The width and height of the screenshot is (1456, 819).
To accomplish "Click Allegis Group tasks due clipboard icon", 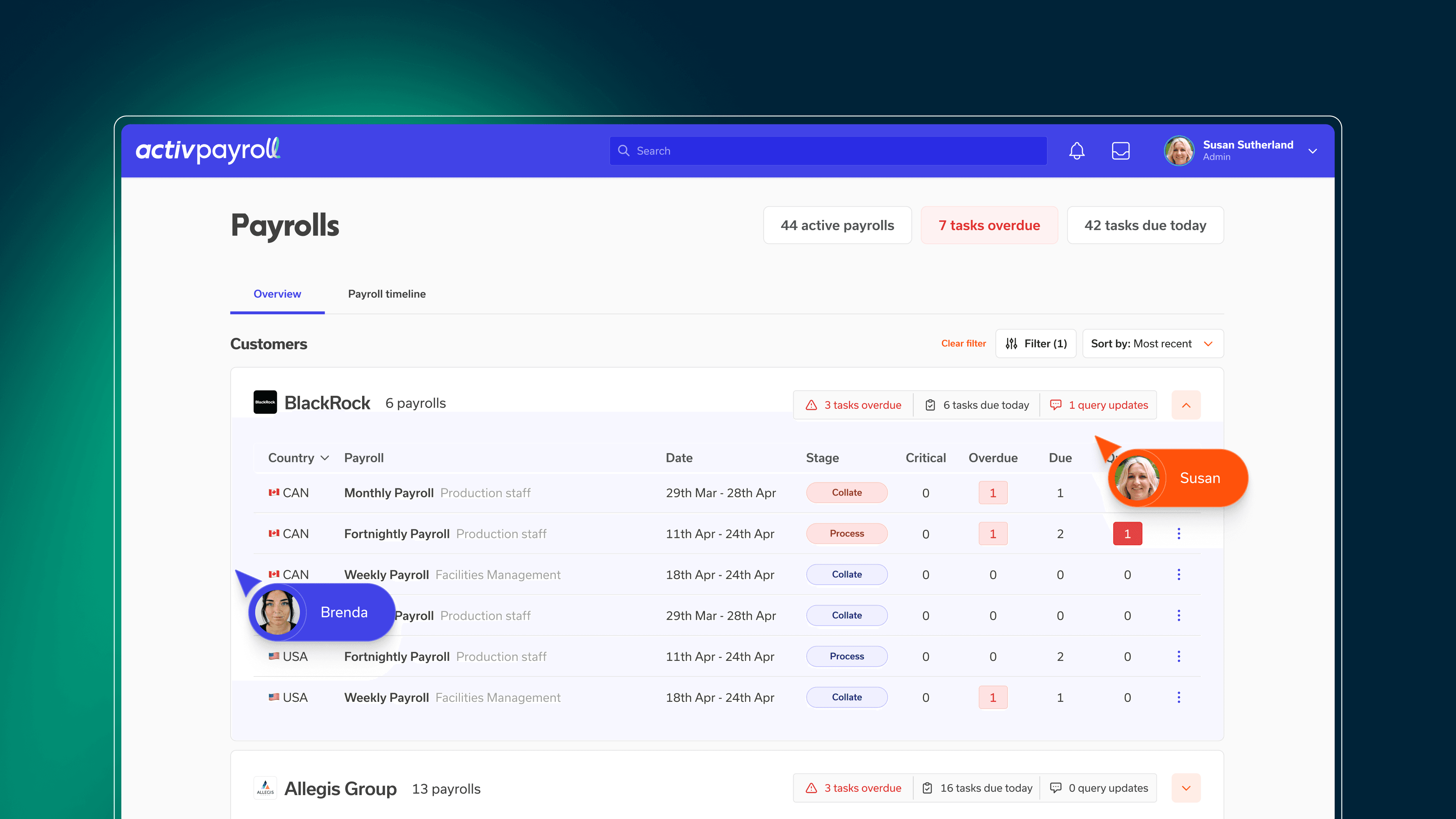I will (x=927, y=788).
